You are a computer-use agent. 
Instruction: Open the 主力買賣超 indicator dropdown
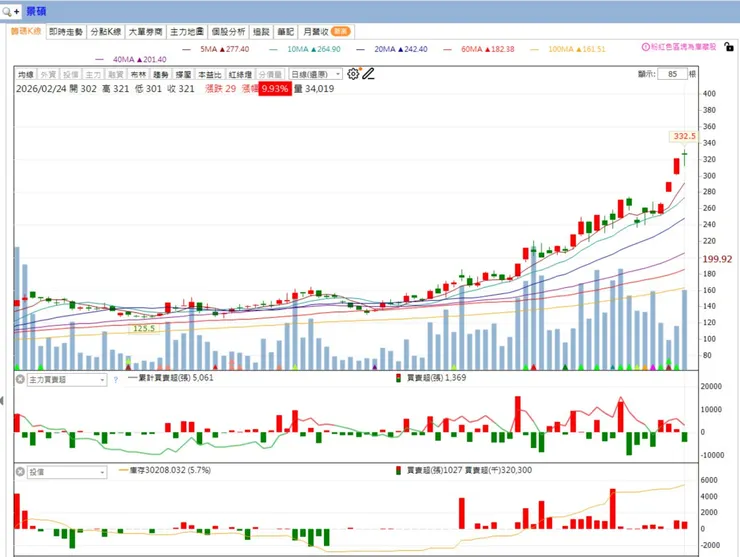pos(67,380)
